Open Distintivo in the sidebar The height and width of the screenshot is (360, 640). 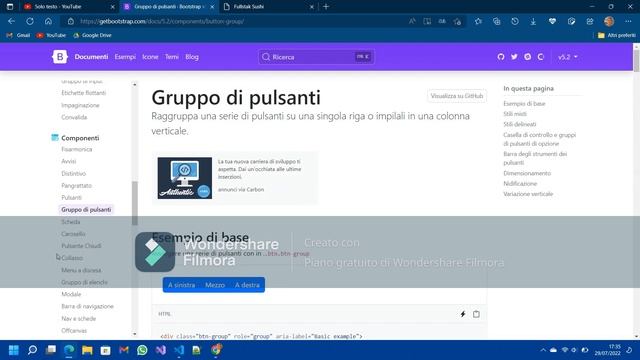[x=73, y=173]
